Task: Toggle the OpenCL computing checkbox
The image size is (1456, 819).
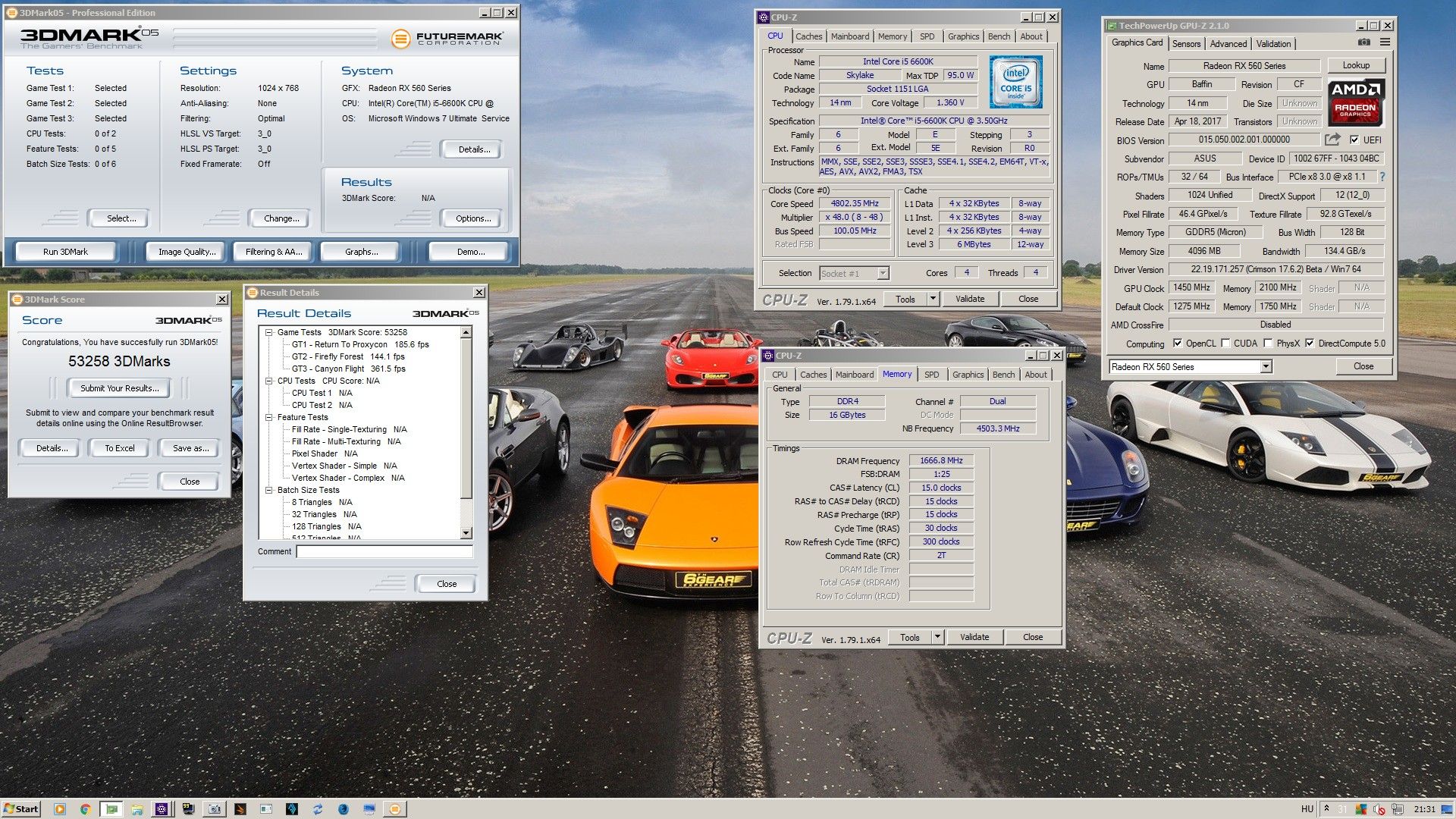Action: 1177,344
